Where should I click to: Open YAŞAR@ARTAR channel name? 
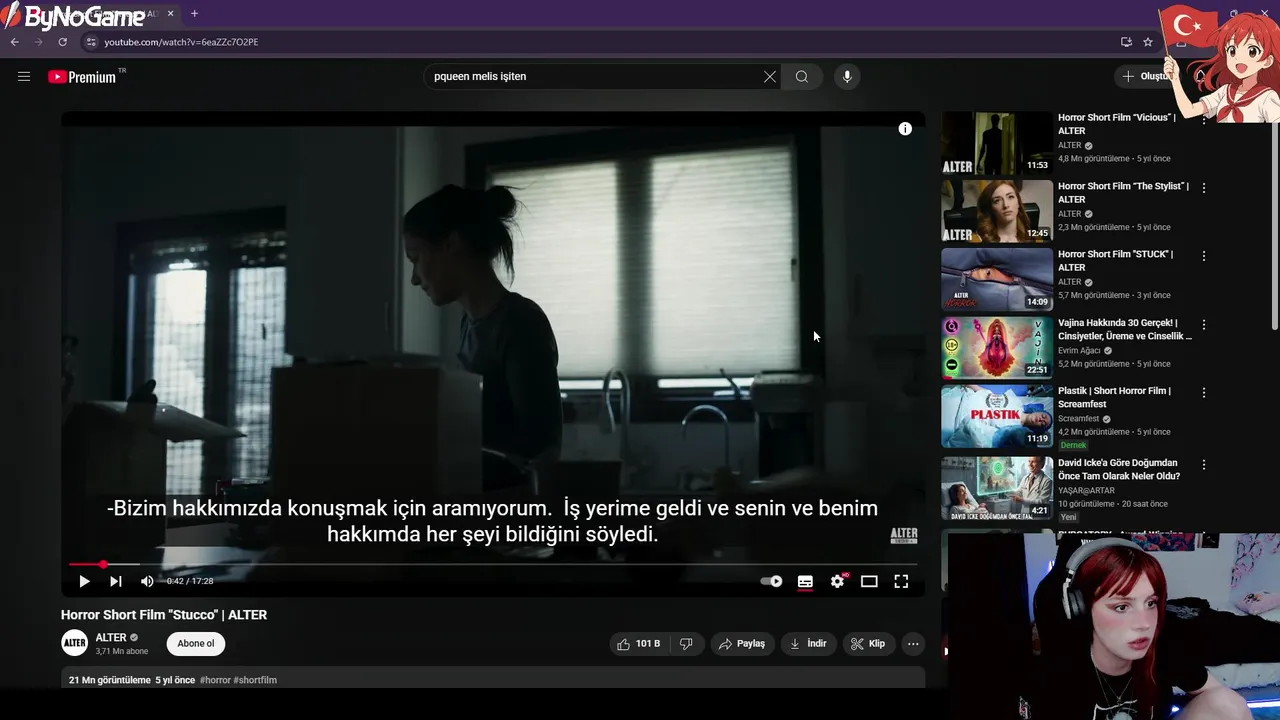(1087, 491)
